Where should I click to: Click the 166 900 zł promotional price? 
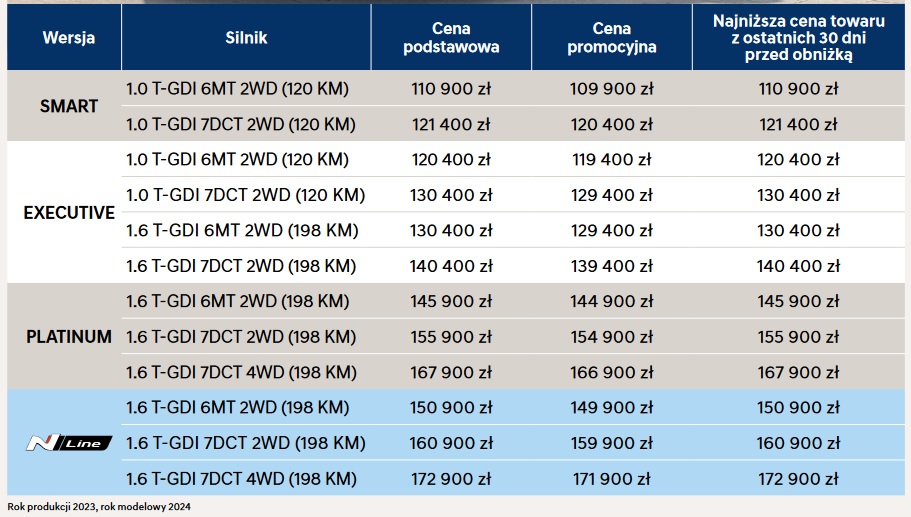click(611, 372)
